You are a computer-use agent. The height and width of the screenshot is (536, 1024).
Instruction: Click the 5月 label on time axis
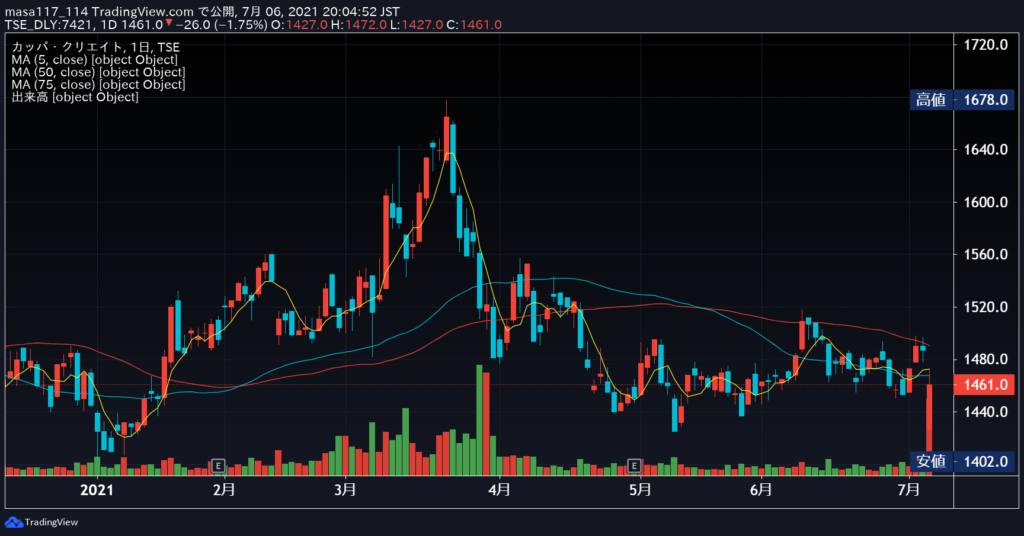(640, 490)
